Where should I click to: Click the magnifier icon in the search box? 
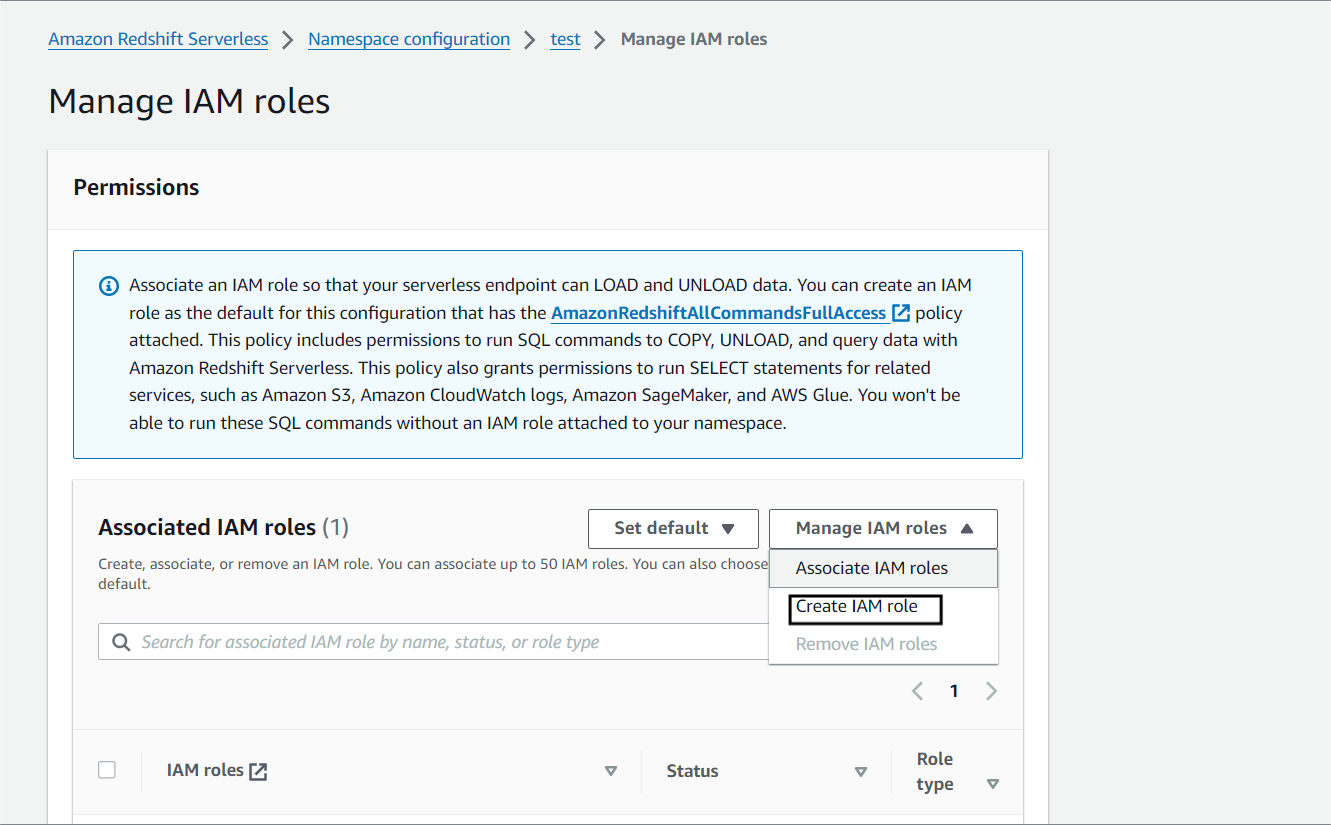coord(122,642)
